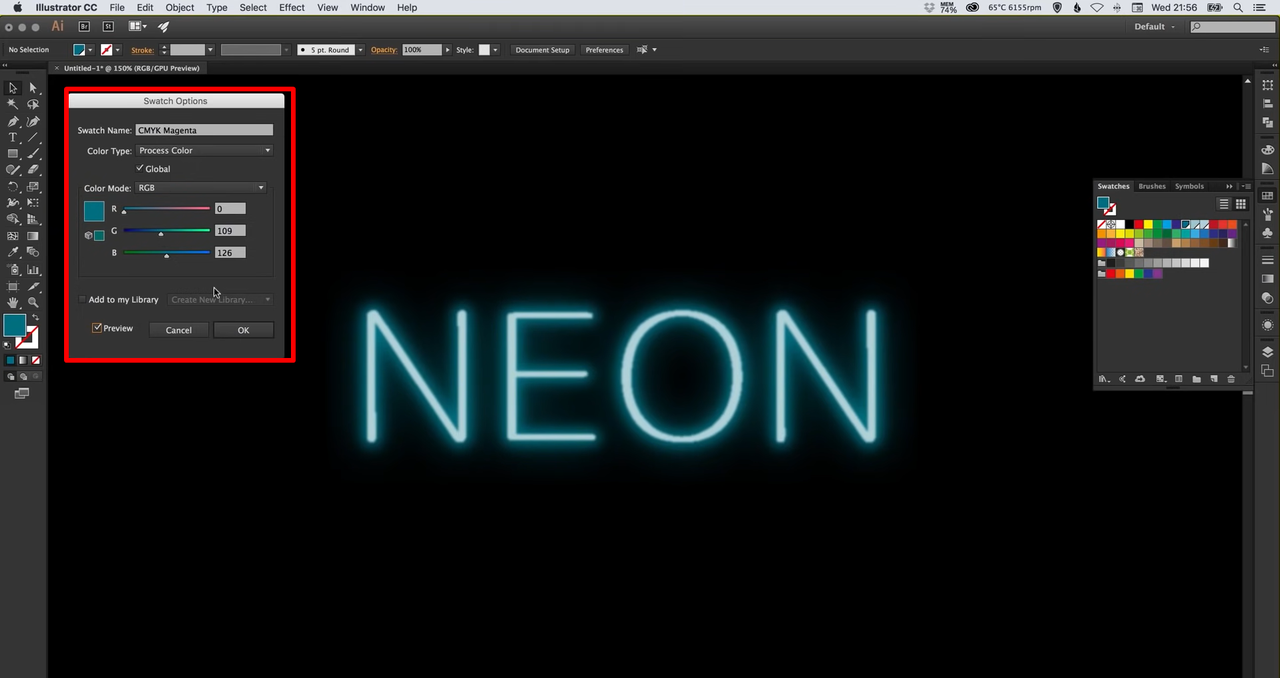Click the orange Opacity link
1280x678 pixels.
[x=384, y=50]
